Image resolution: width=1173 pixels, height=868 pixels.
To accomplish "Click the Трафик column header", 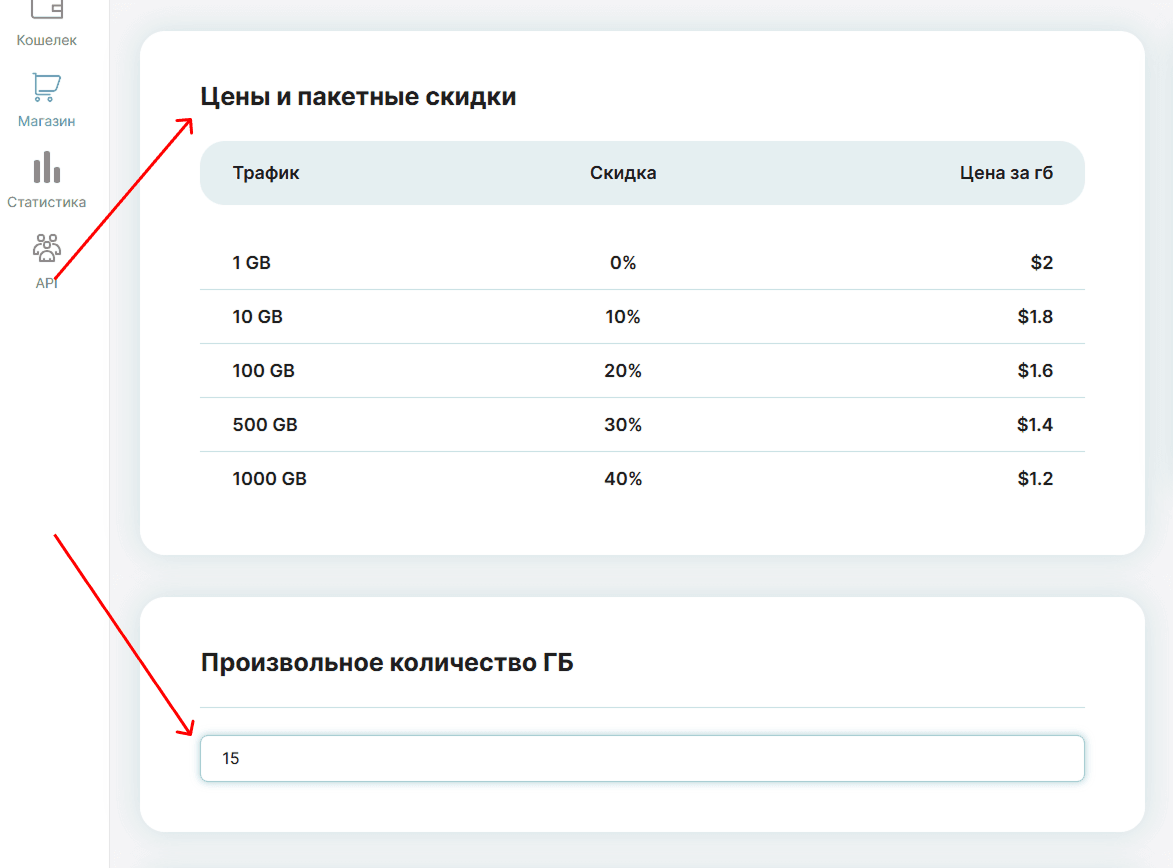I will 266,173.
